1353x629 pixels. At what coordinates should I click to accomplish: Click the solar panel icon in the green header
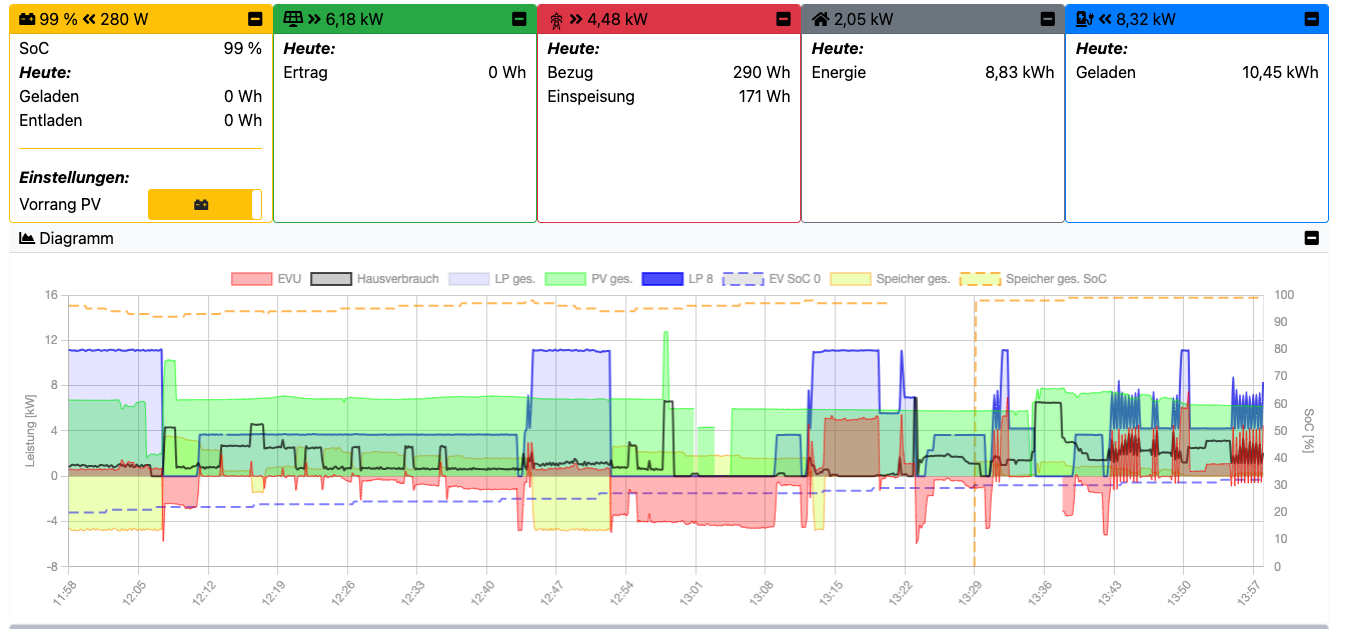[x=293, y=19]
